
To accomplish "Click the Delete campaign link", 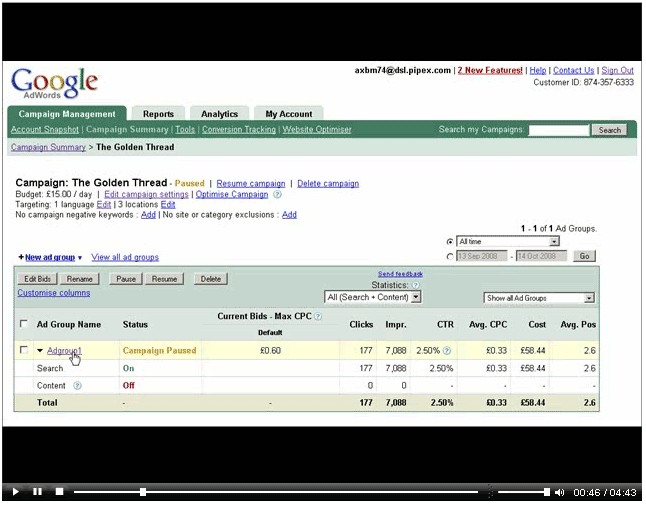I will tap(328, 184).
